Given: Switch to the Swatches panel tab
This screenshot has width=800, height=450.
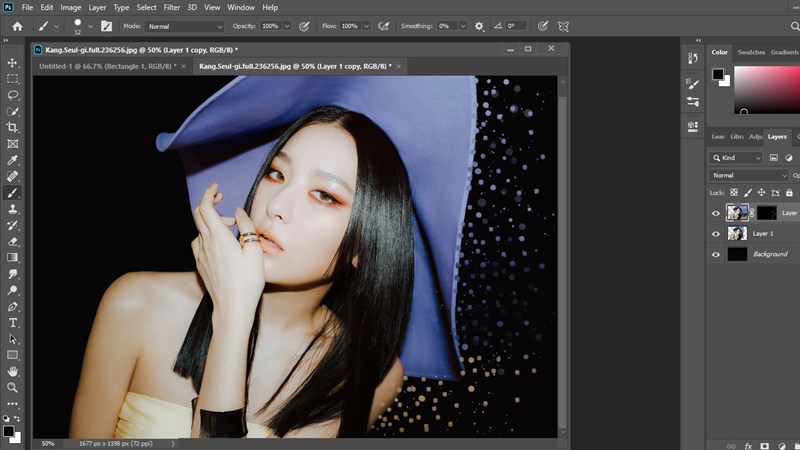Looking at the screenshot, I should 751,53.
